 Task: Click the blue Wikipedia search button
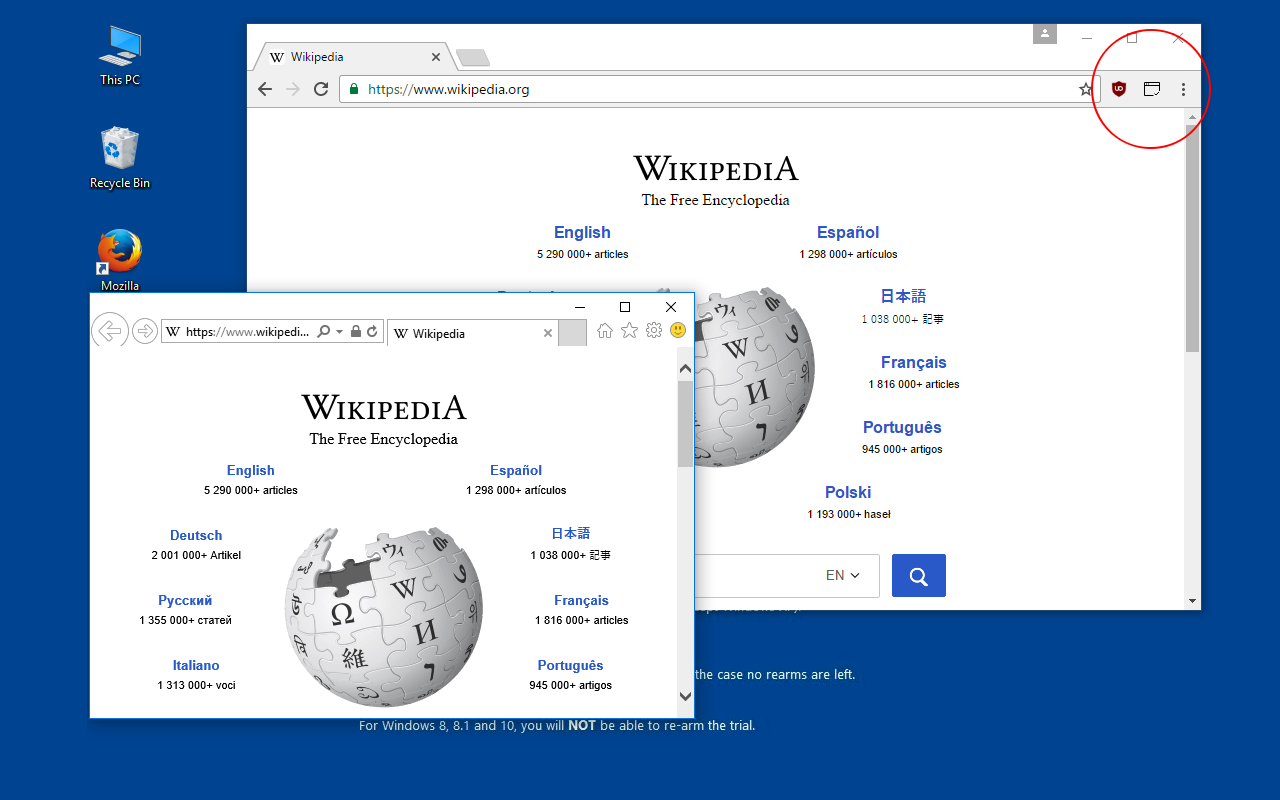tap(919, 576)
